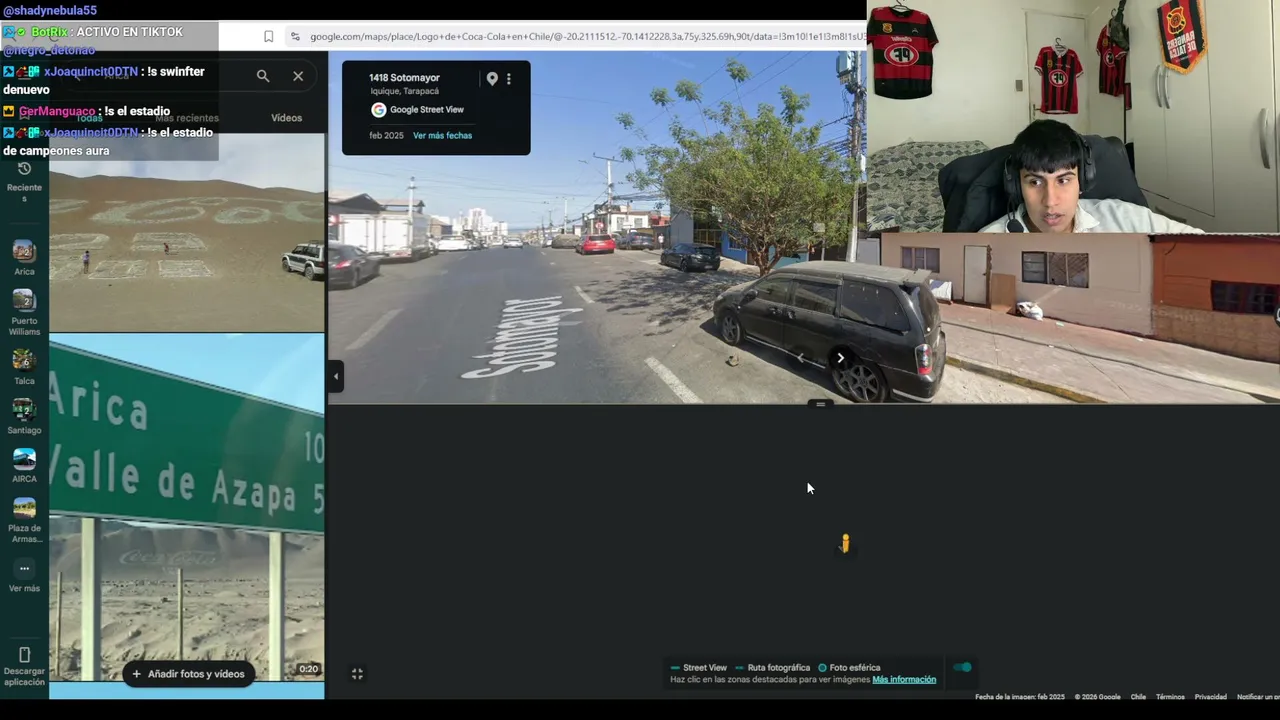Image resolution: width=1280 pixels, height=720 pixels.
Task: Click the 0:20 video duration badge
Action: coord(308,669)
